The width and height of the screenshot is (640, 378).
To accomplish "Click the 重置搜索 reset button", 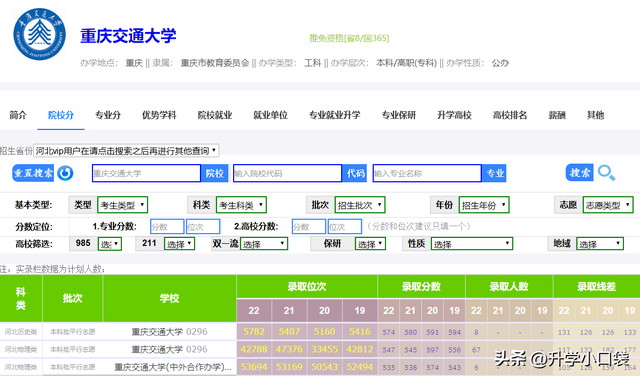I will pos(33,173).
